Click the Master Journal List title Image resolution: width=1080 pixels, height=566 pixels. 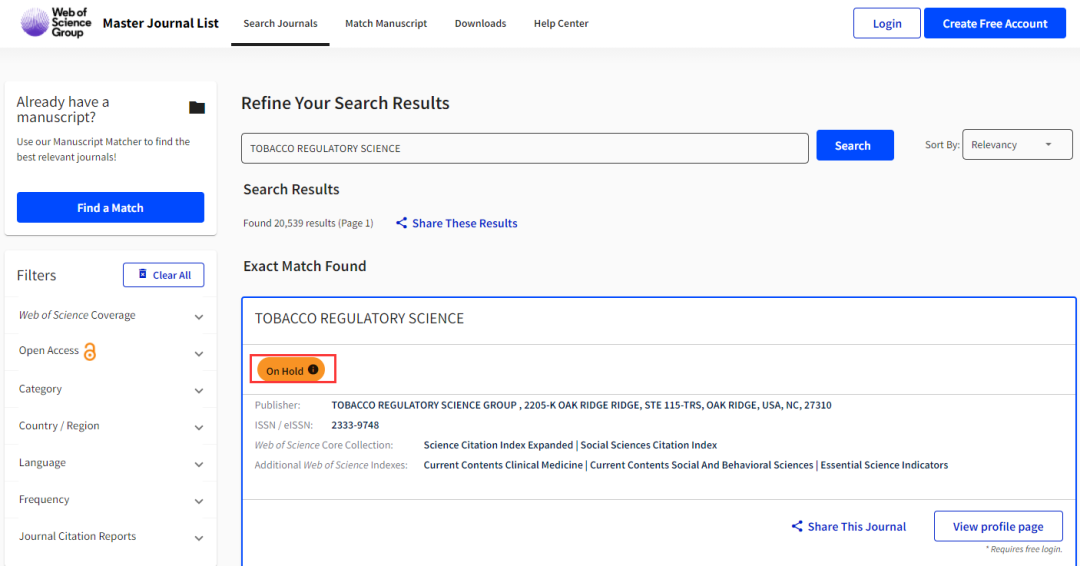pos(160,23)
